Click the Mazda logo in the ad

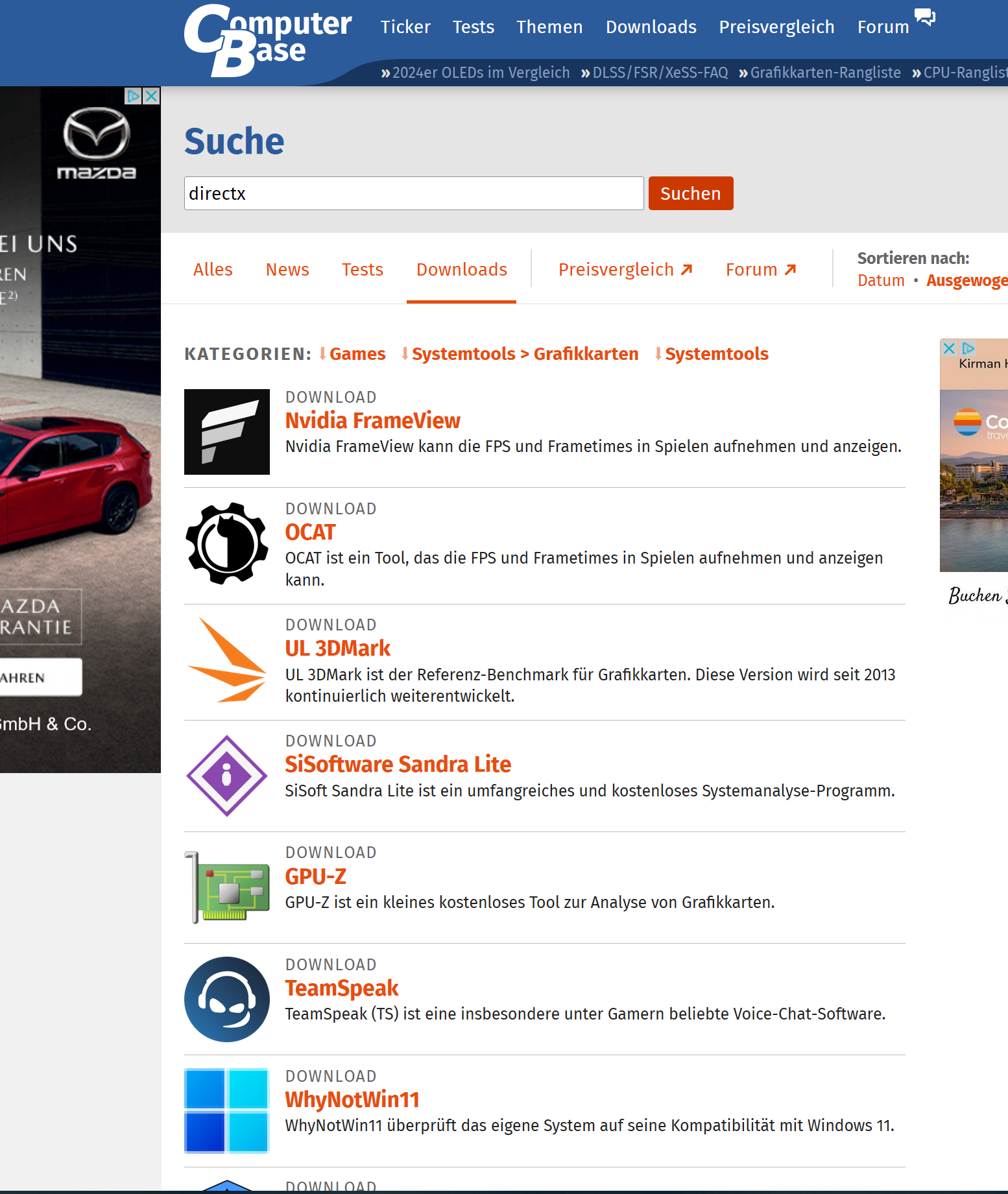[97, 143]
